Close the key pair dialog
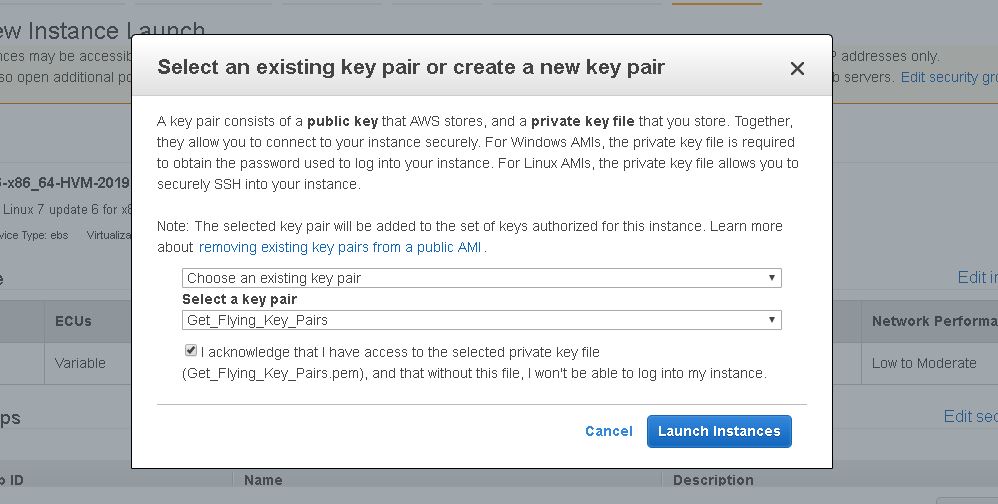Image resolution: width=998 pixels, height=504 pixels. [797, 69]
